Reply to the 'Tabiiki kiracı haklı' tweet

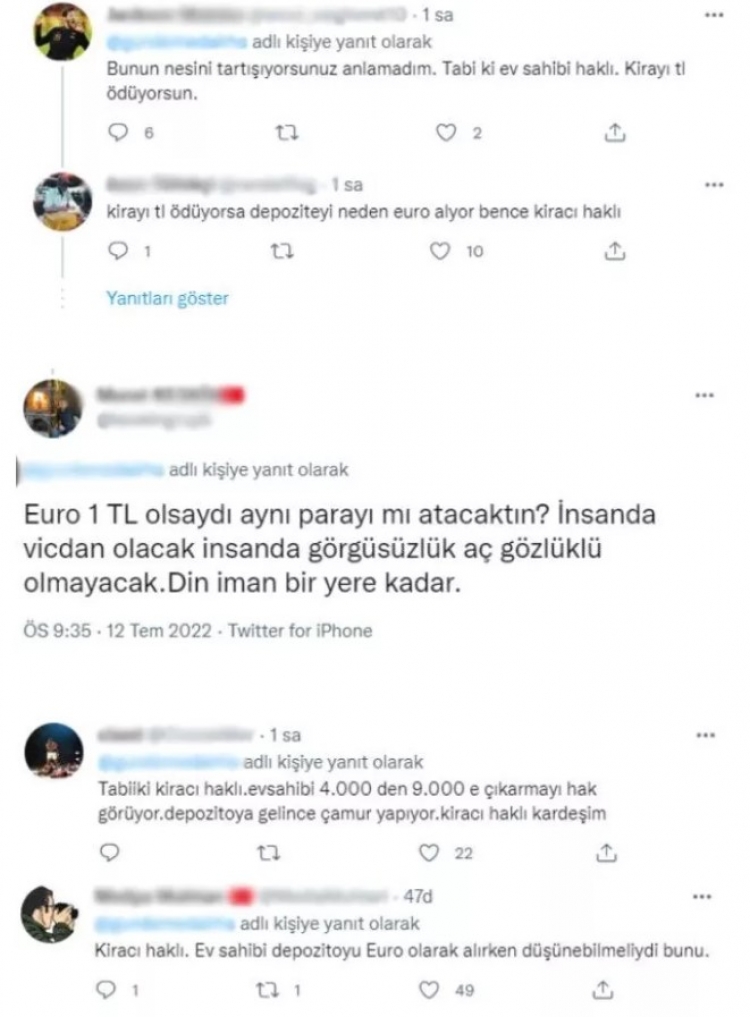pos(109,852)
